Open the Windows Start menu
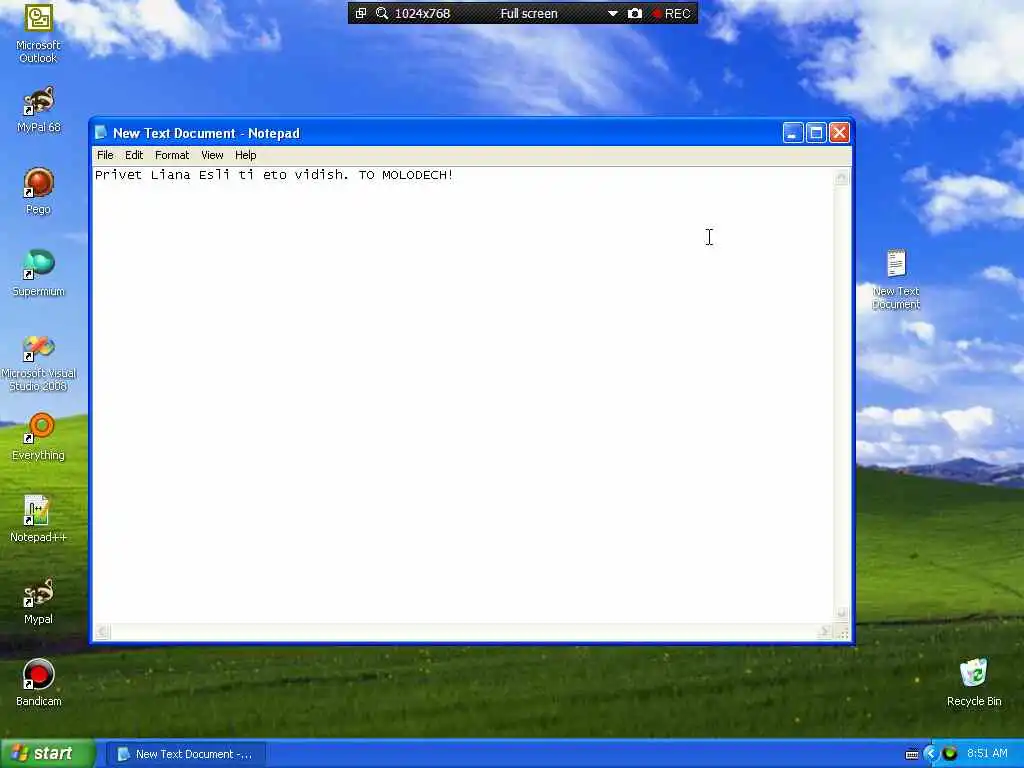Image resolution: width=1024 pixels, height=768 pixels. (47, 754)
